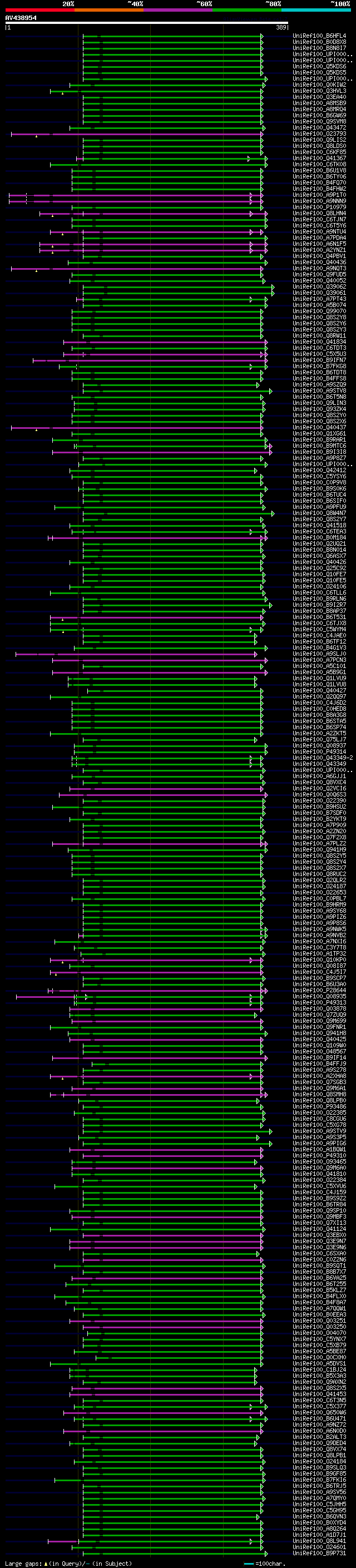The image size is (356, 1568).
Task: Click the cyan ~100% identity color bar
Action: (317, 11)
